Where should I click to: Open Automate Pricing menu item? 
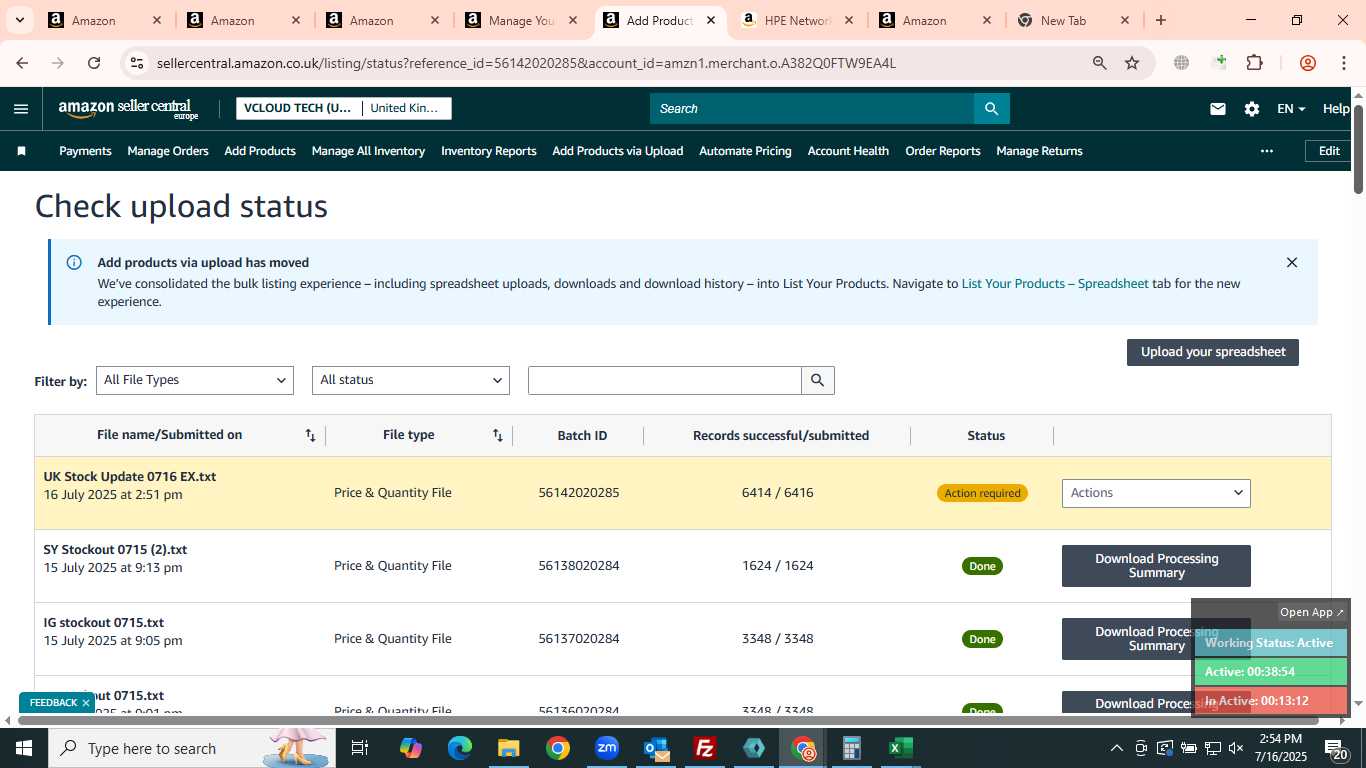(745, 151)
